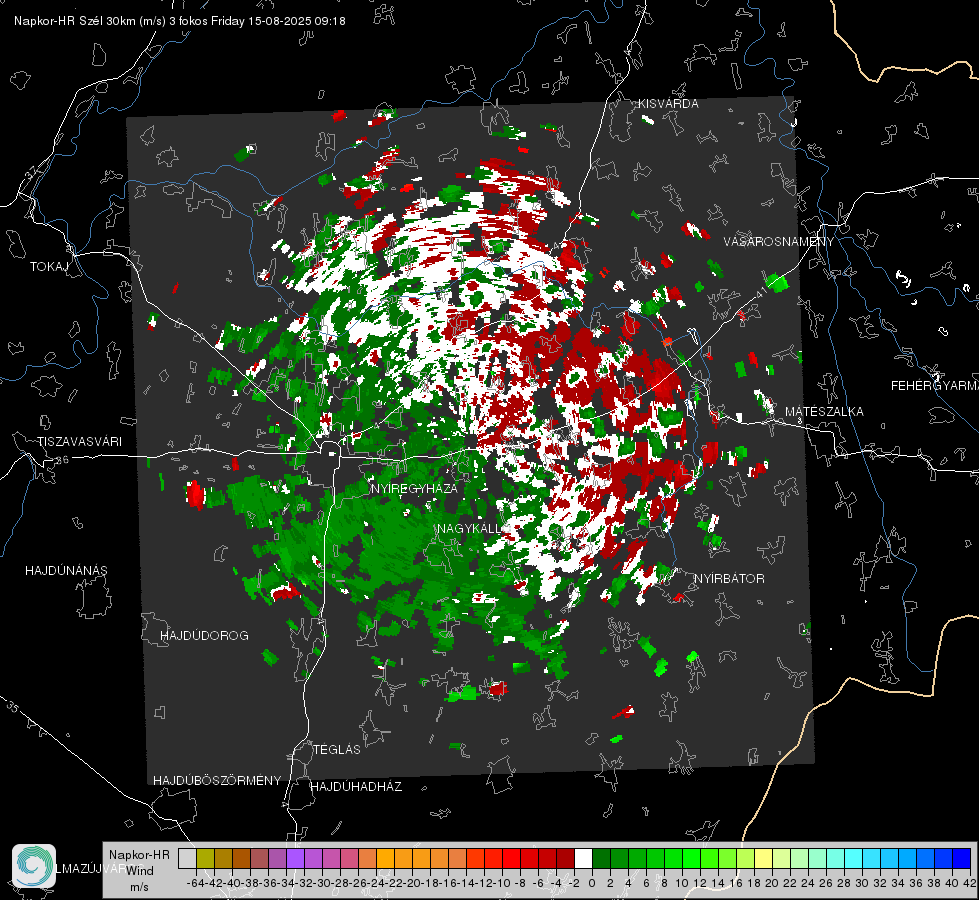Click the FEHÉRGYARMAT city label
The height and width of the screenshot is (900, 979).
pyautogui.click(x=934, y=386)
